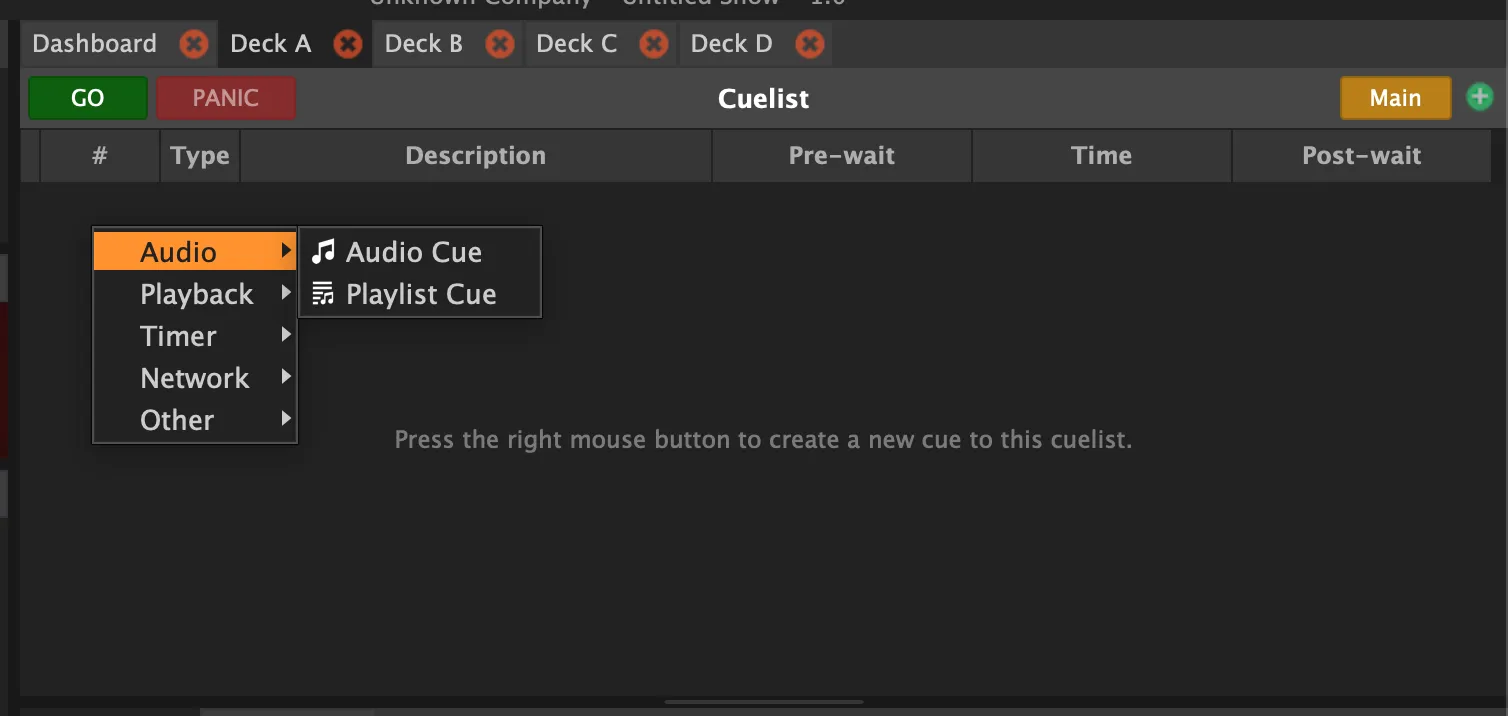Click the # column header

click(x=100, y=156)
